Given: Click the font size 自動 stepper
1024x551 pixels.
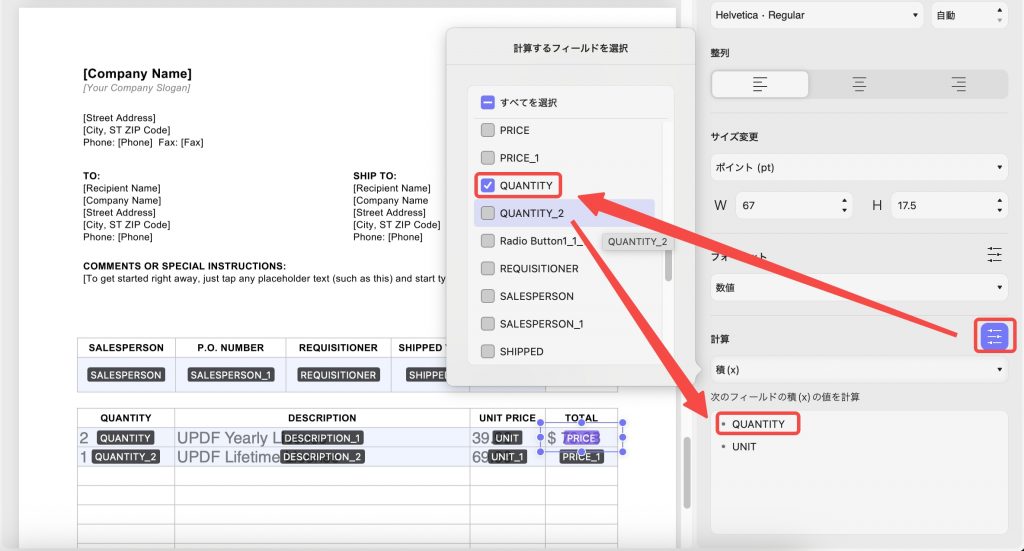Looking at the screenshot, I should click(999, 15).
